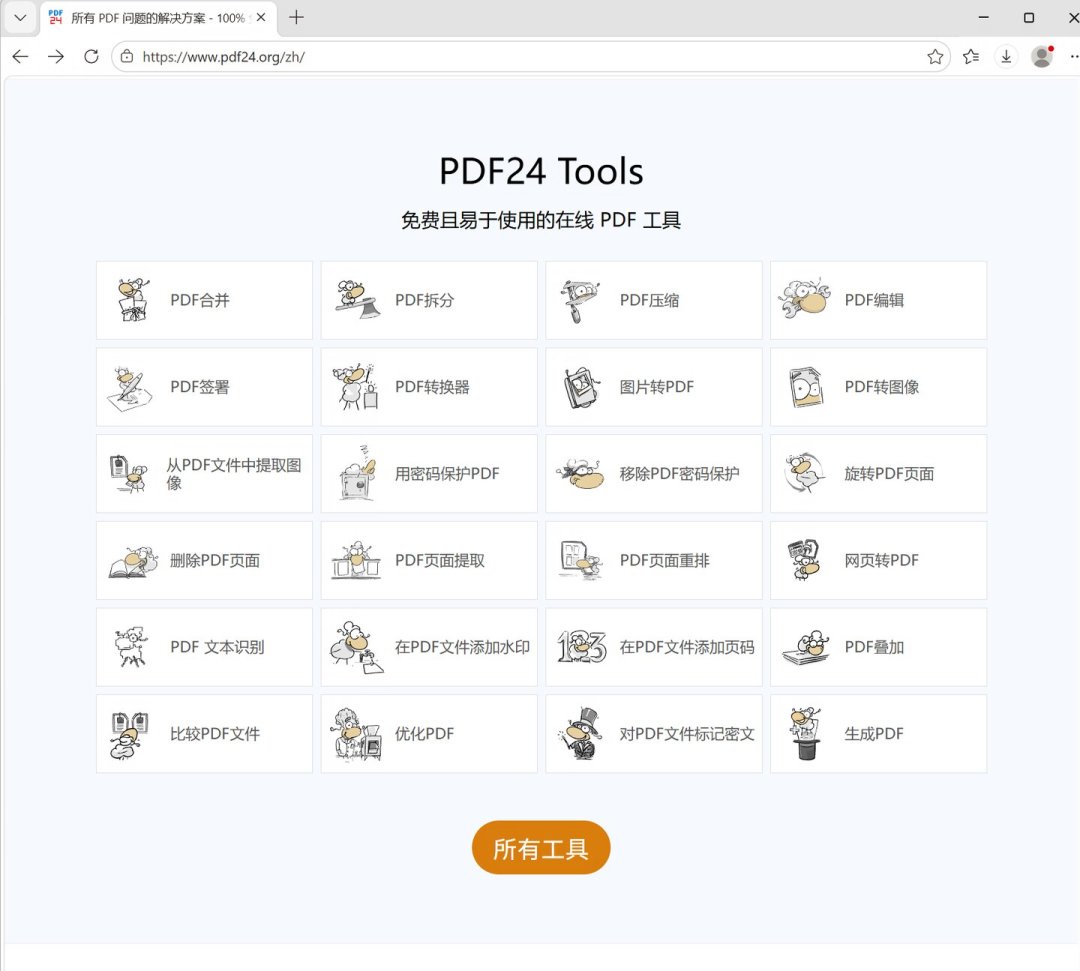The height and width of the screenshot is (971, 1080).
Task: Click the PDF压缩 (compress) clamp icon
Action: coord(580,301)
